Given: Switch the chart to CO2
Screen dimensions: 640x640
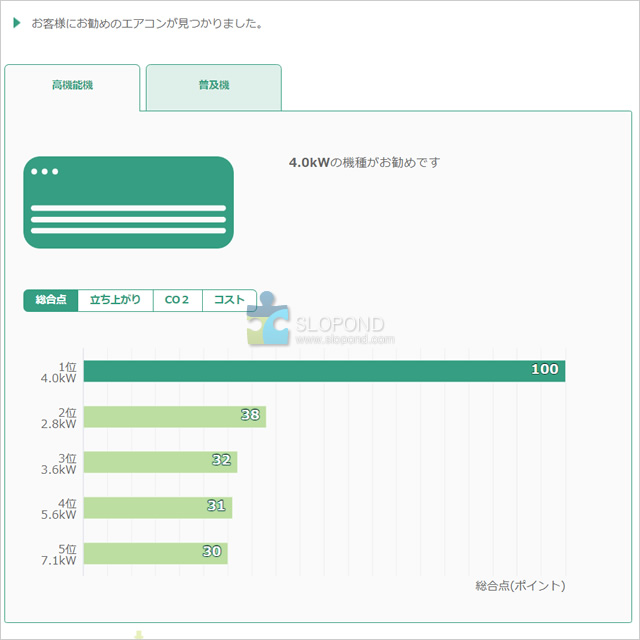Looking at the screenshot, I should (x=177, y=300).
